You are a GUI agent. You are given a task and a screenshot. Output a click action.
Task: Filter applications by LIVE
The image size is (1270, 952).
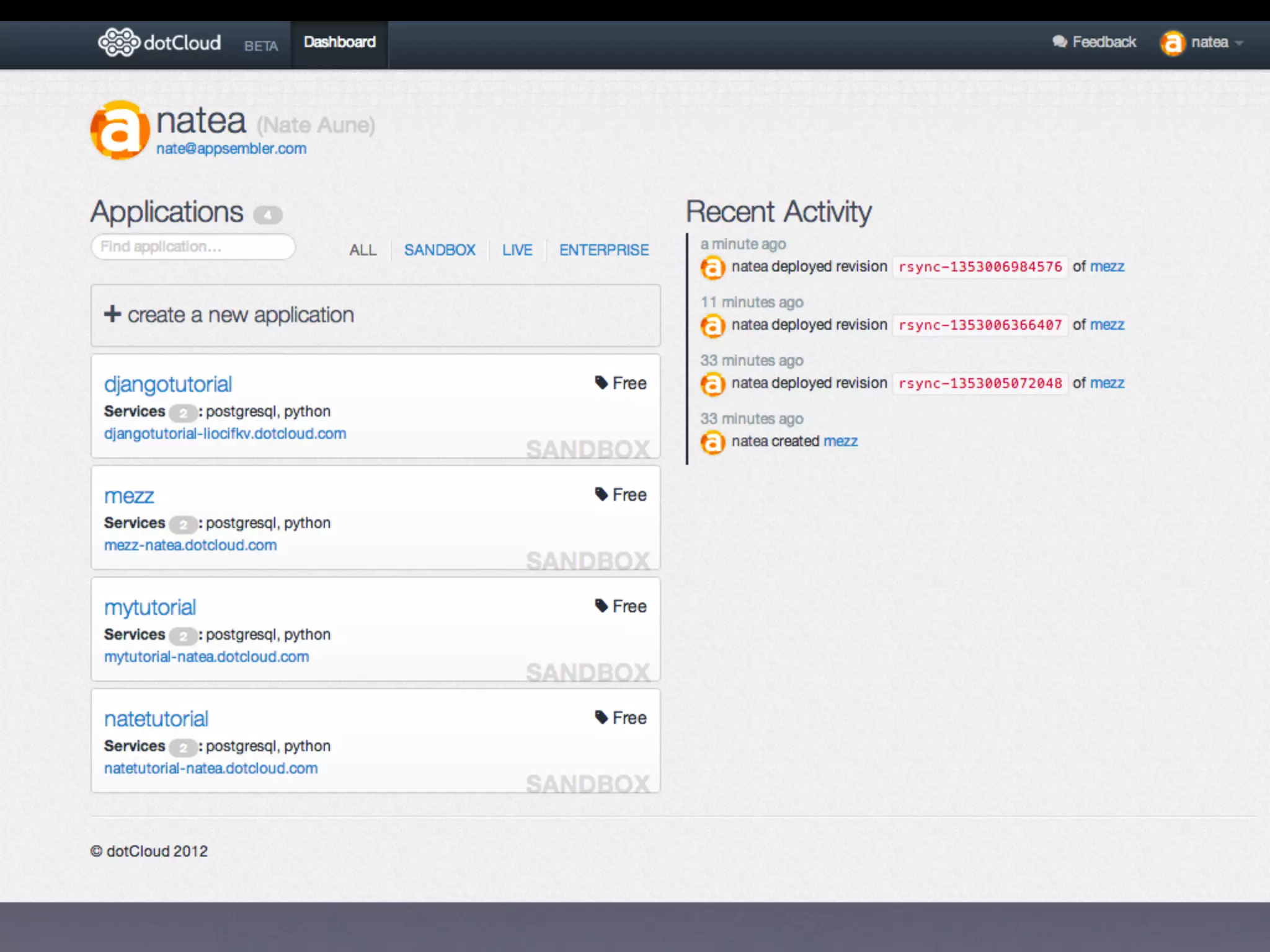(x=517, y=250)
